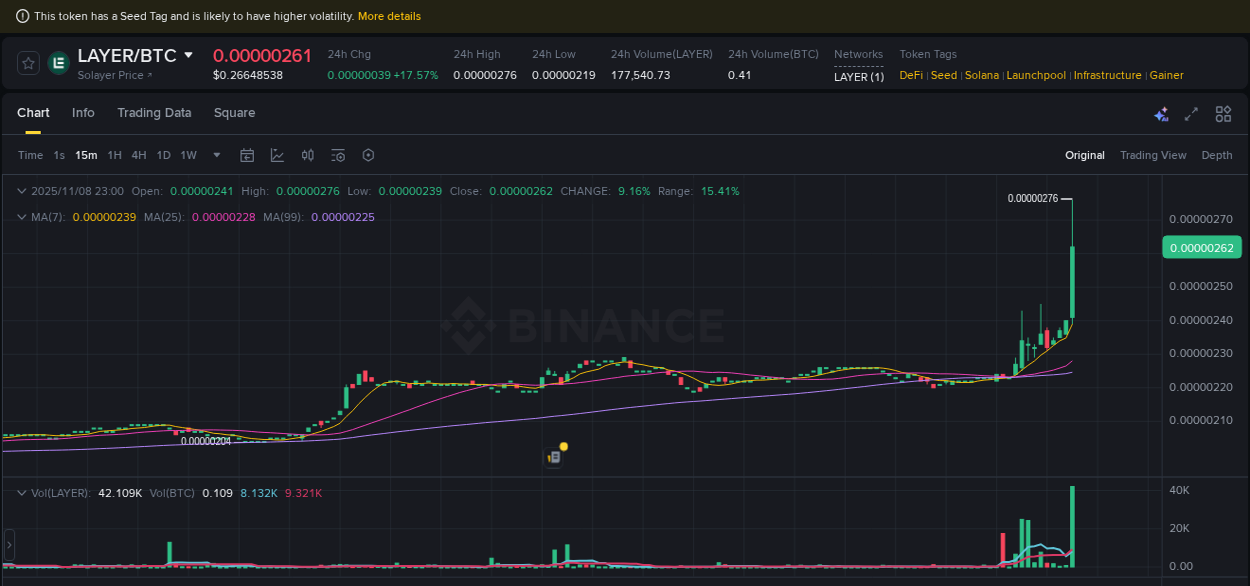The image size is (1250, 586).
Task: Open extra timeframe intervals dropdown arrow
Action: tap(216, 155)
